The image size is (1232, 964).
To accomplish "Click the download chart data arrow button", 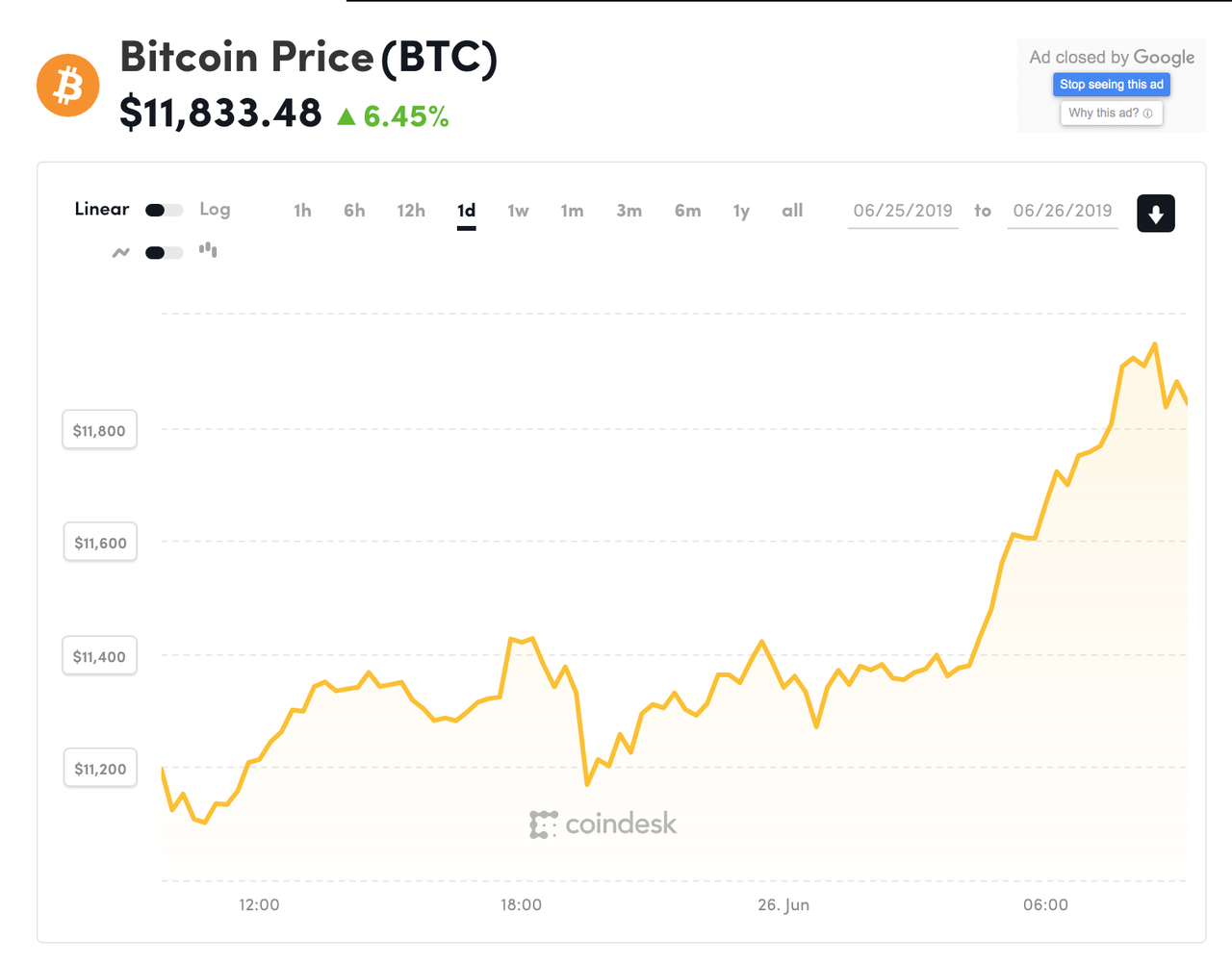I will tap(1155, 213).
